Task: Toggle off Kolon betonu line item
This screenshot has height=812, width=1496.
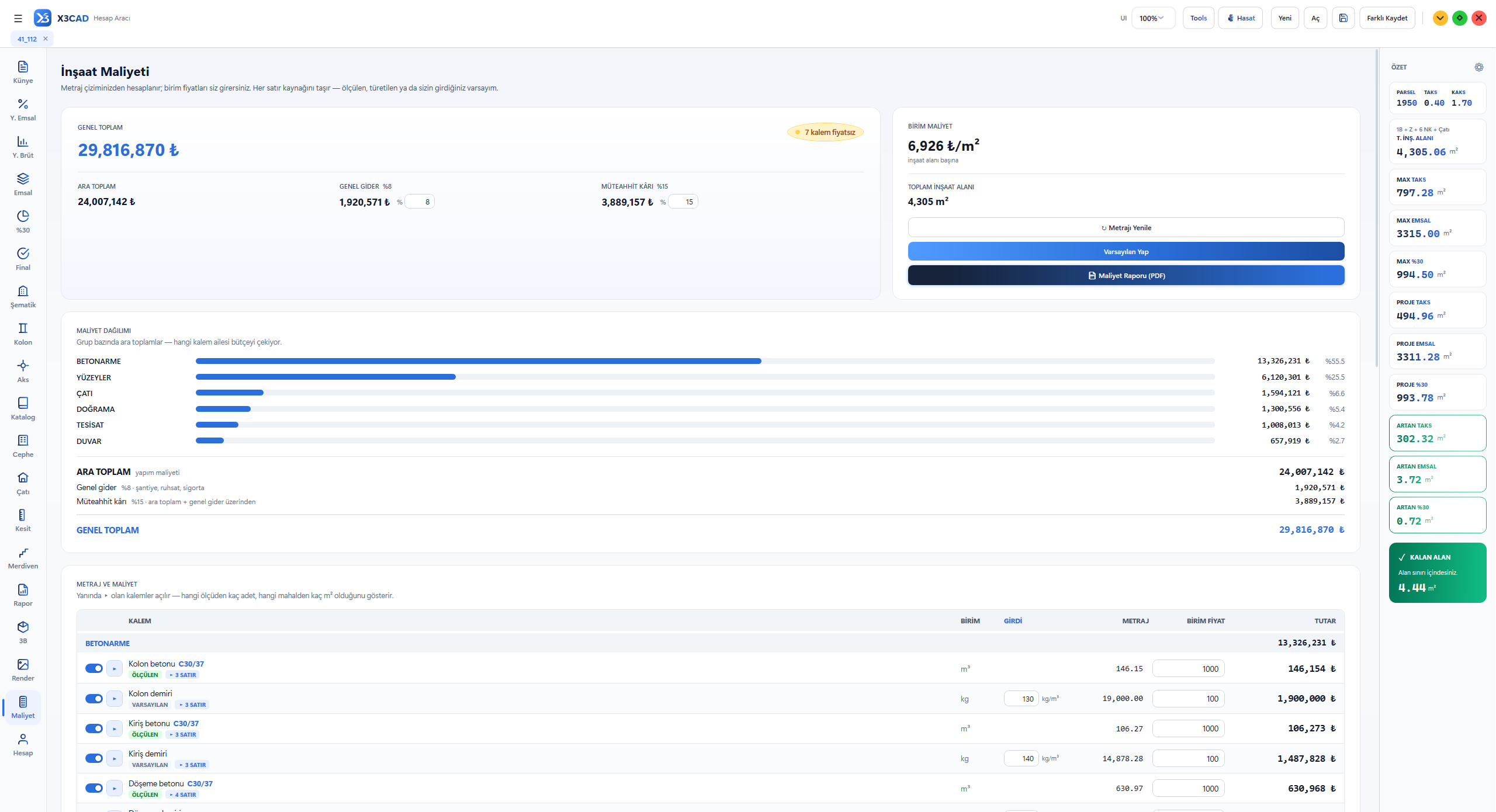Action: (x=94, y=668)
